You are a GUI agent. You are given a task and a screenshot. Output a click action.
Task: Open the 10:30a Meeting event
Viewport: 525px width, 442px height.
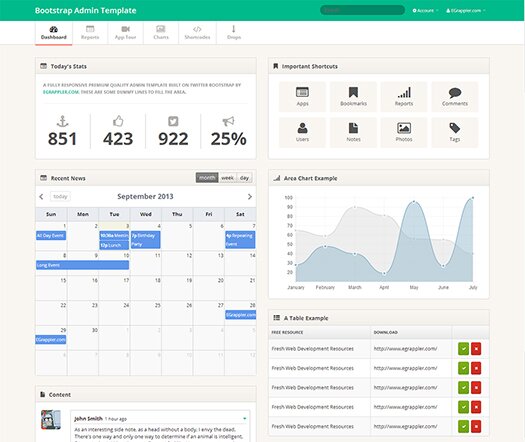pos(114,235)
